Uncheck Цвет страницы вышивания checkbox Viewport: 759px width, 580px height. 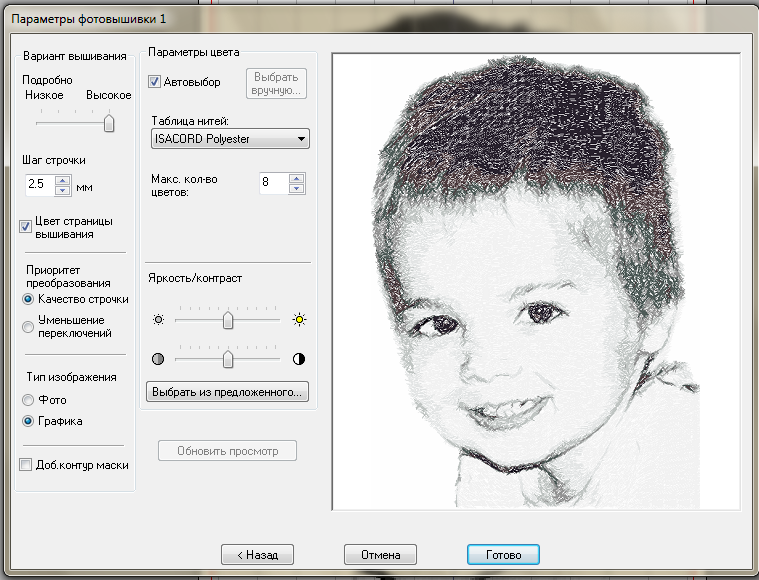pos(27,227)
